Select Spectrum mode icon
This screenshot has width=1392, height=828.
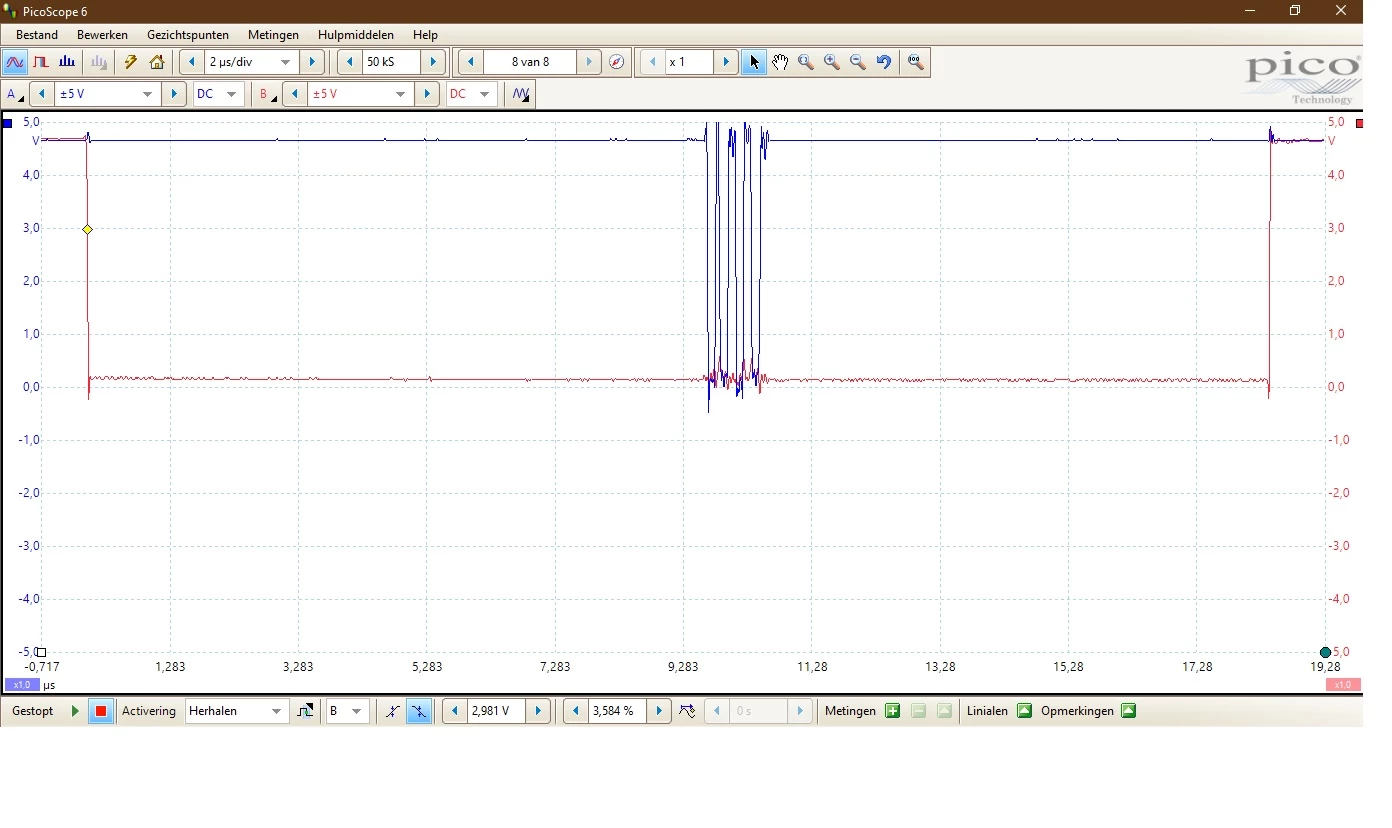(67, 62)
